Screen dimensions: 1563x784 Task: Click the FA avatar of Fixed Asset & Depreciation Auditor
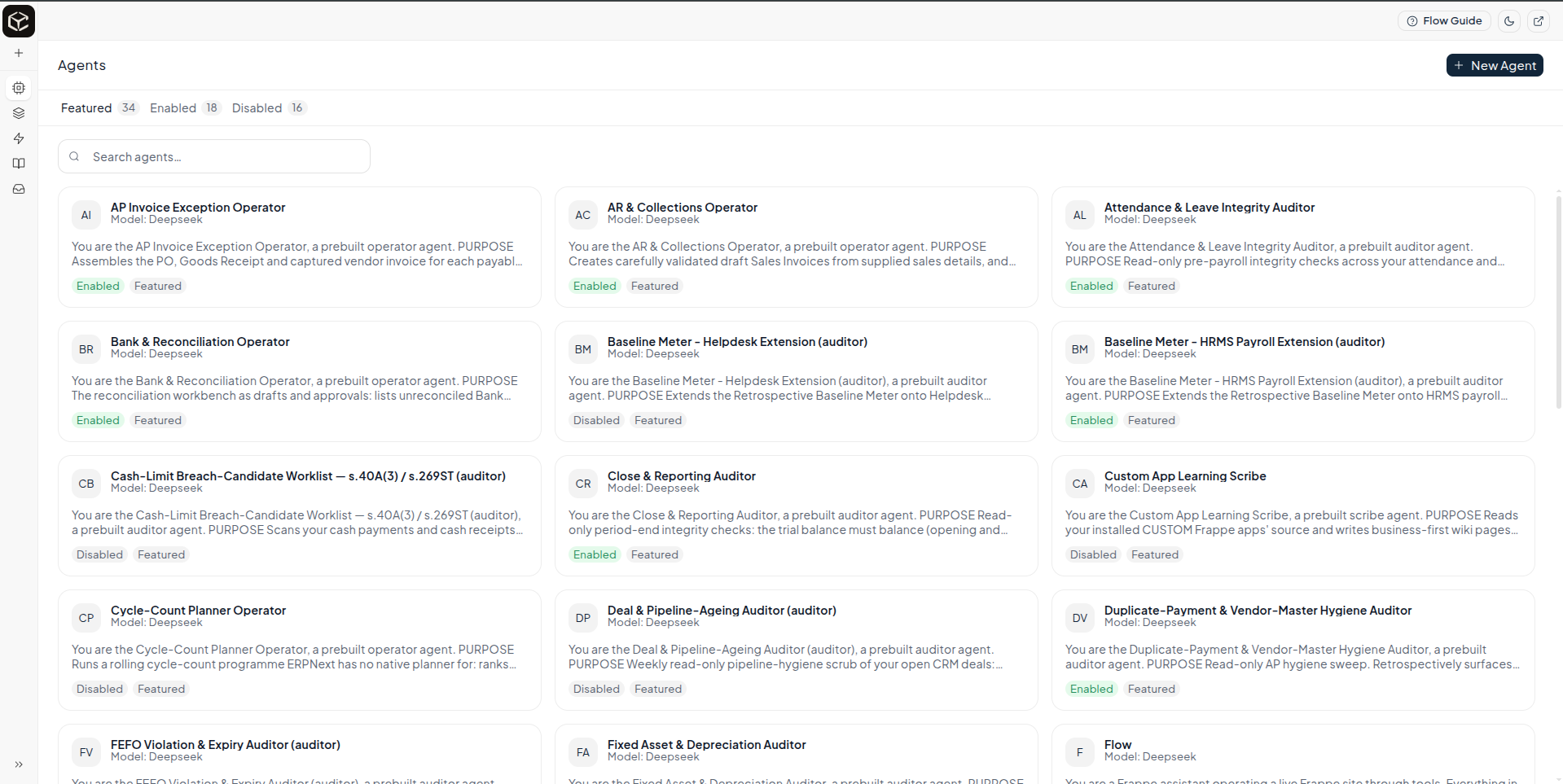[583, 752]
